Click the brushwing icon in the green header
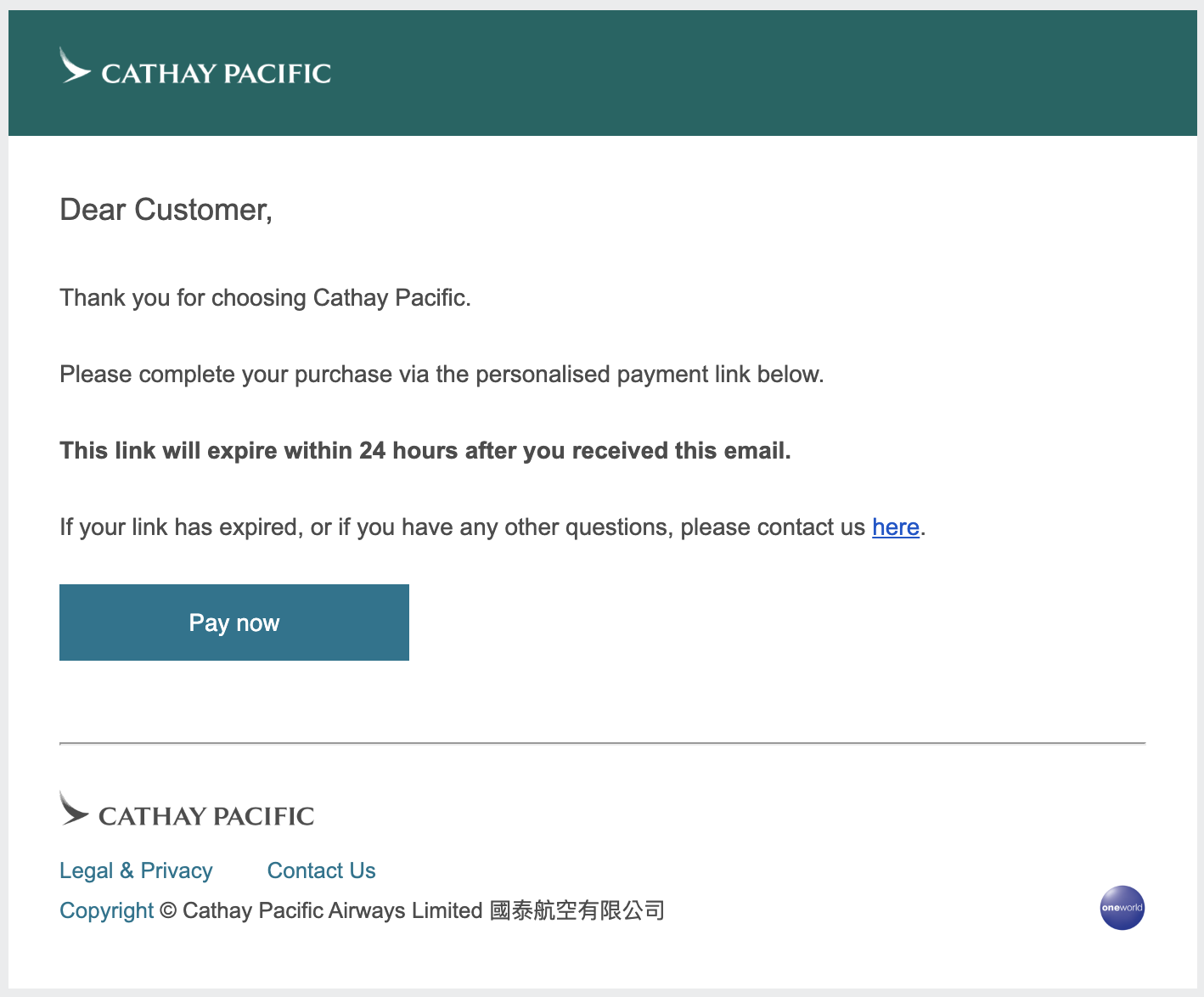The image size is (1204, 997). (74, 67)
